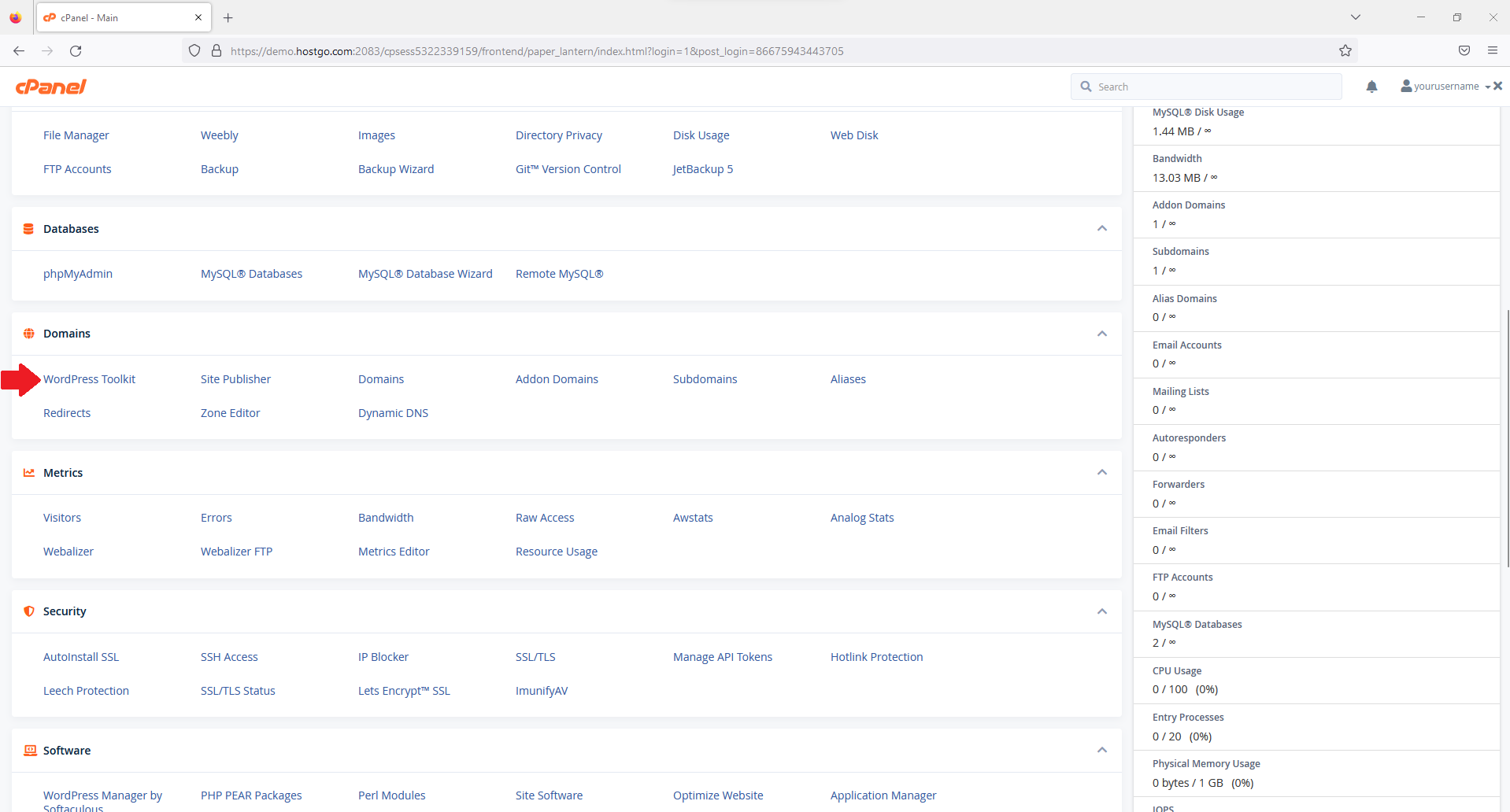Open the Zone Editor link
This screenshot has height=812, width=1510.
(230, 413)
